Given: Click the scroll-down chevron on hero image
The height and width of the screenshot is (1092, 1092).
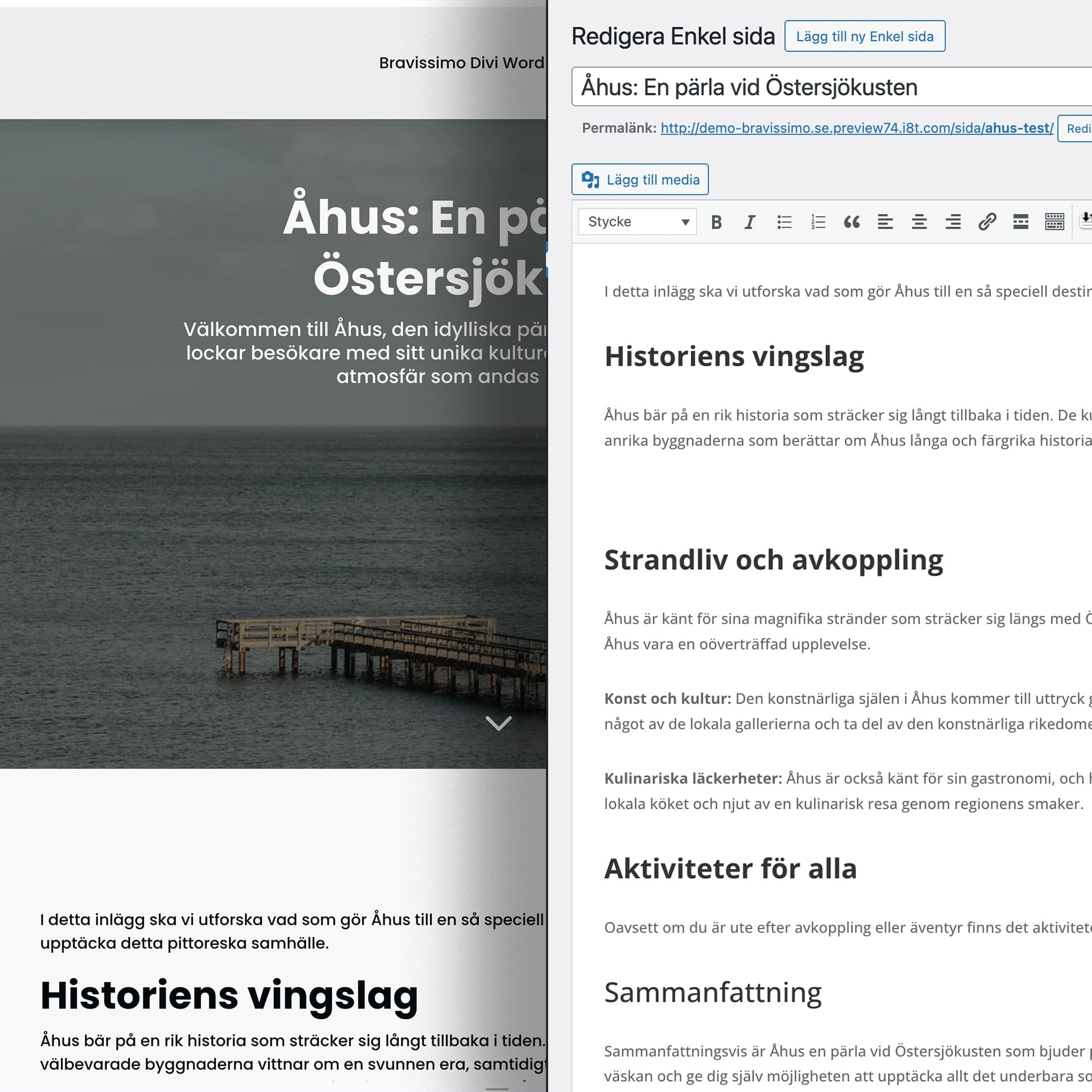Looking at the screenshot, I should [x=498, y=723].
